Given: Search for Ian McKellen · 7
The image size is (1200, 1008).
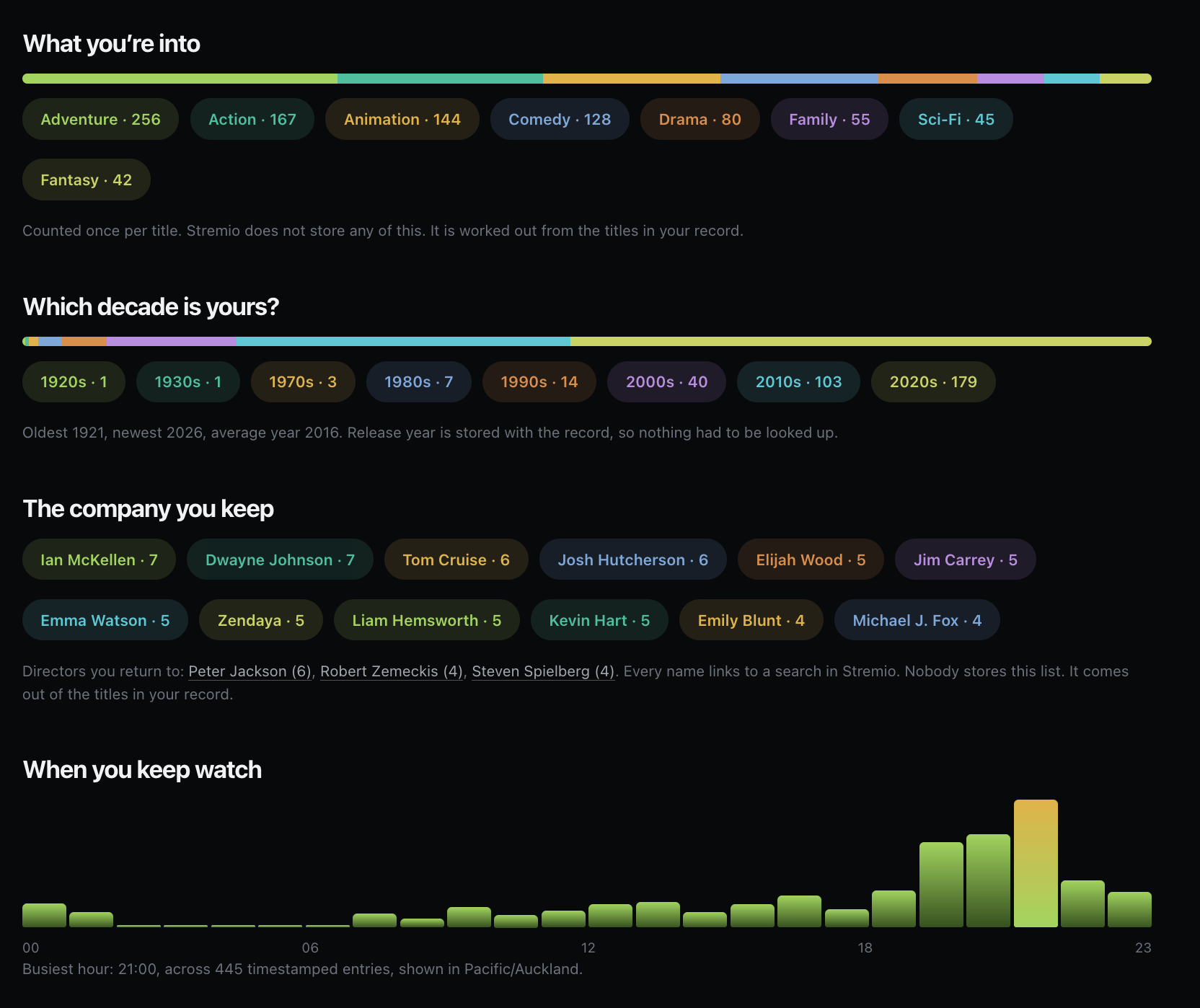Looking at the screenshot, I should pyautogui.click(x=100, y=560).
